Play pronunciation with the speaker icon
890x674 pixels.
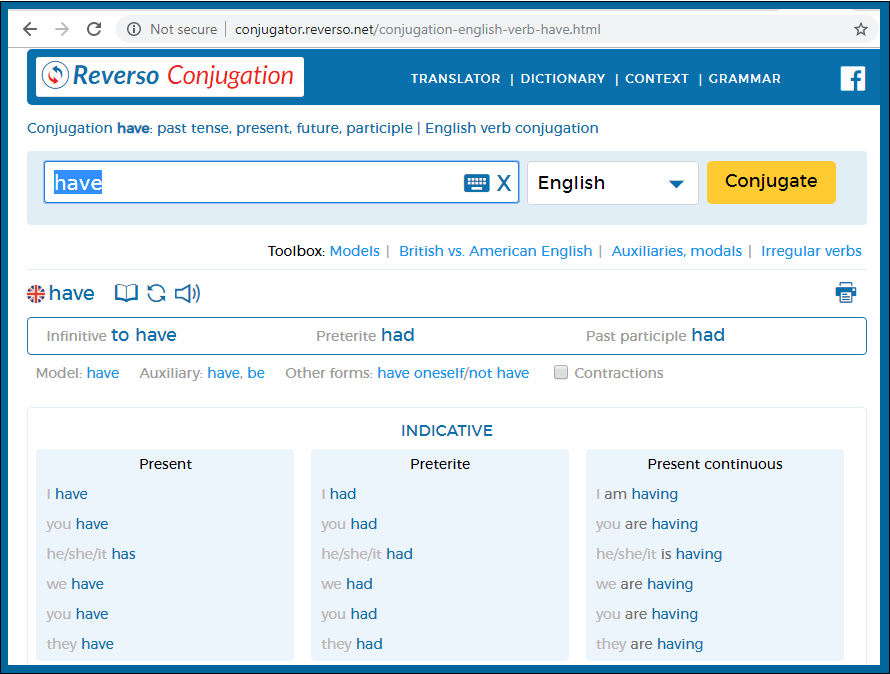click(187, 293)
